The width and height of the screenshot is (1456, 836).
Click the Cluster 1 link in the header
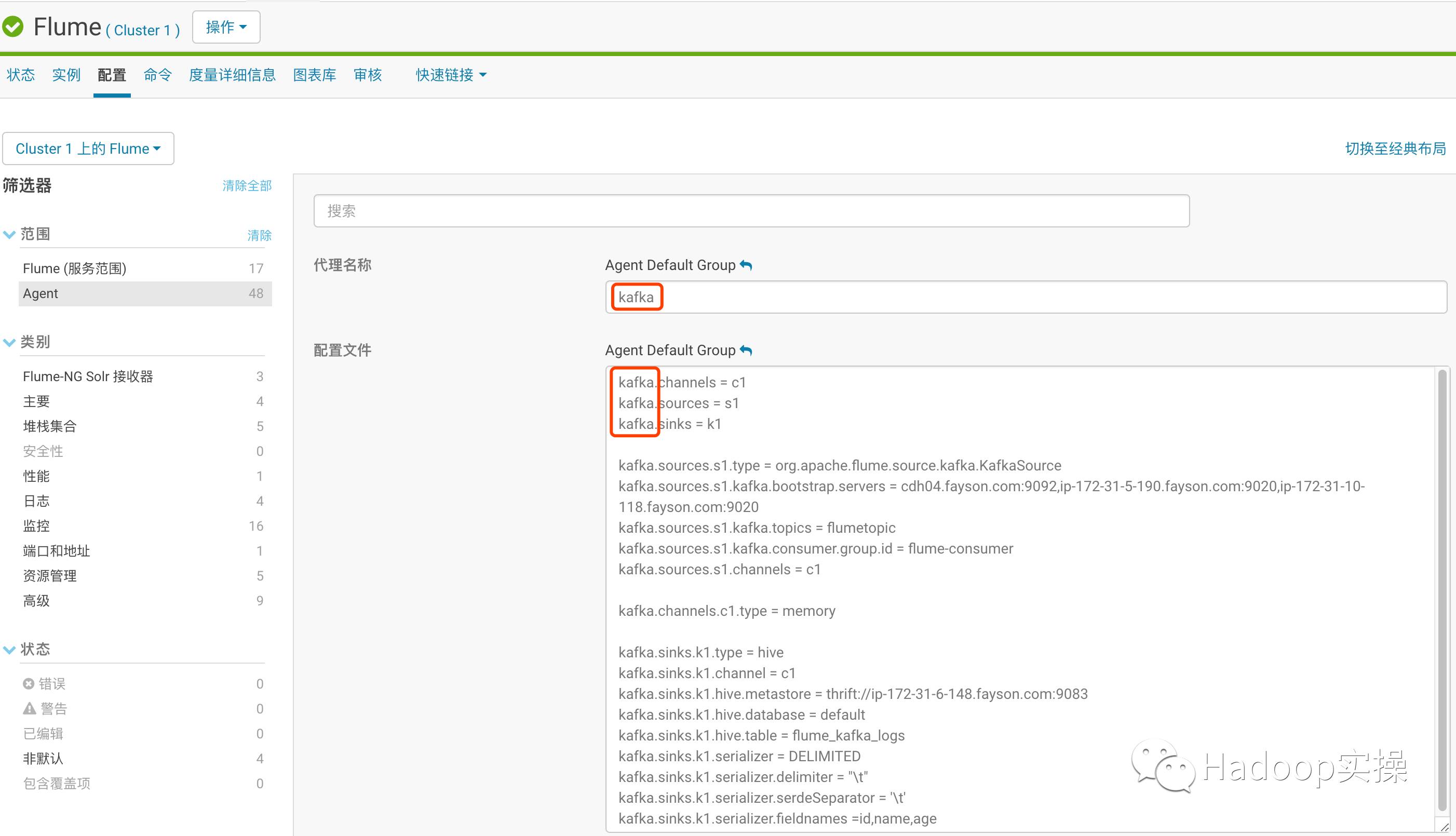(142, 31)
